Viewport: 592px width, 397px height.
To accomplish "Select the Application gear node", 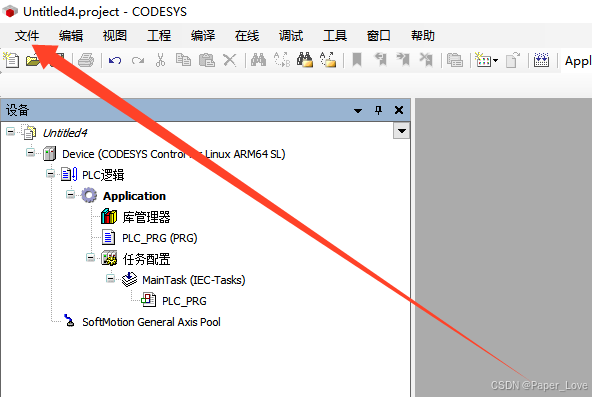I will coord(134,196).
